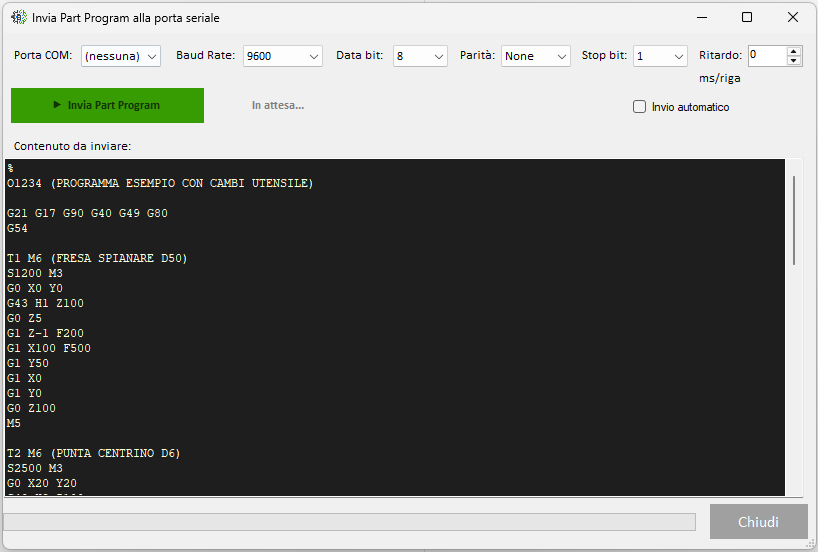Screen dimensions: 818x552
Task: Click the 'G1 X0' code line
Action: [x=24, y=378]
